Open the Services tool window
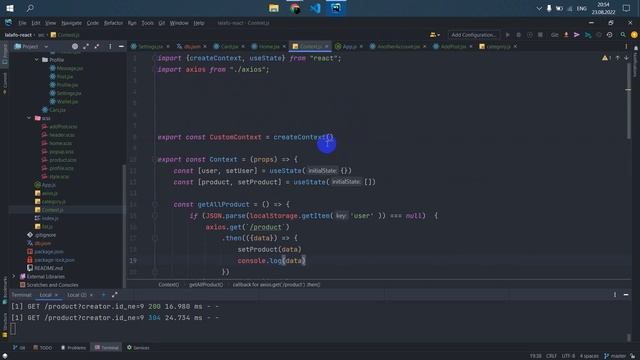640x360 pixels. tap(138, 348)
